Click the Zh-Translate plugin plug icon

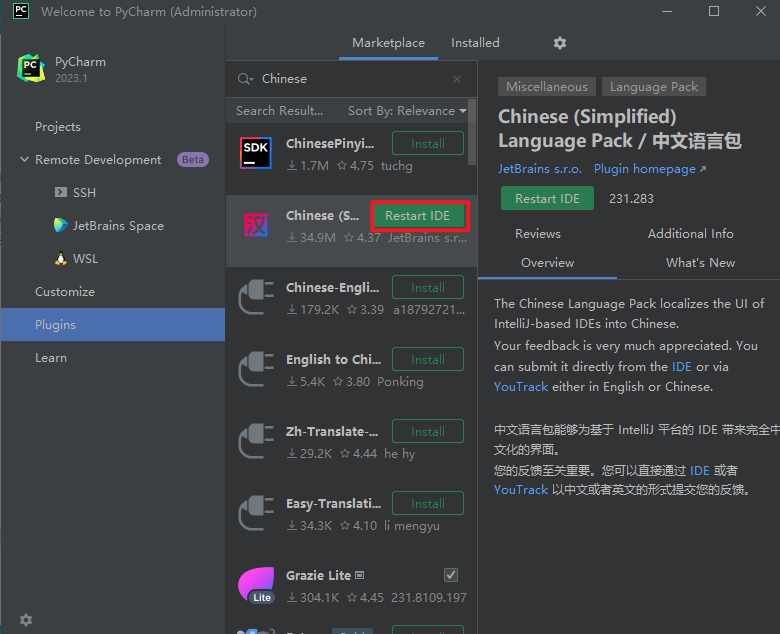pyautogui.click(x=256, y=442)
